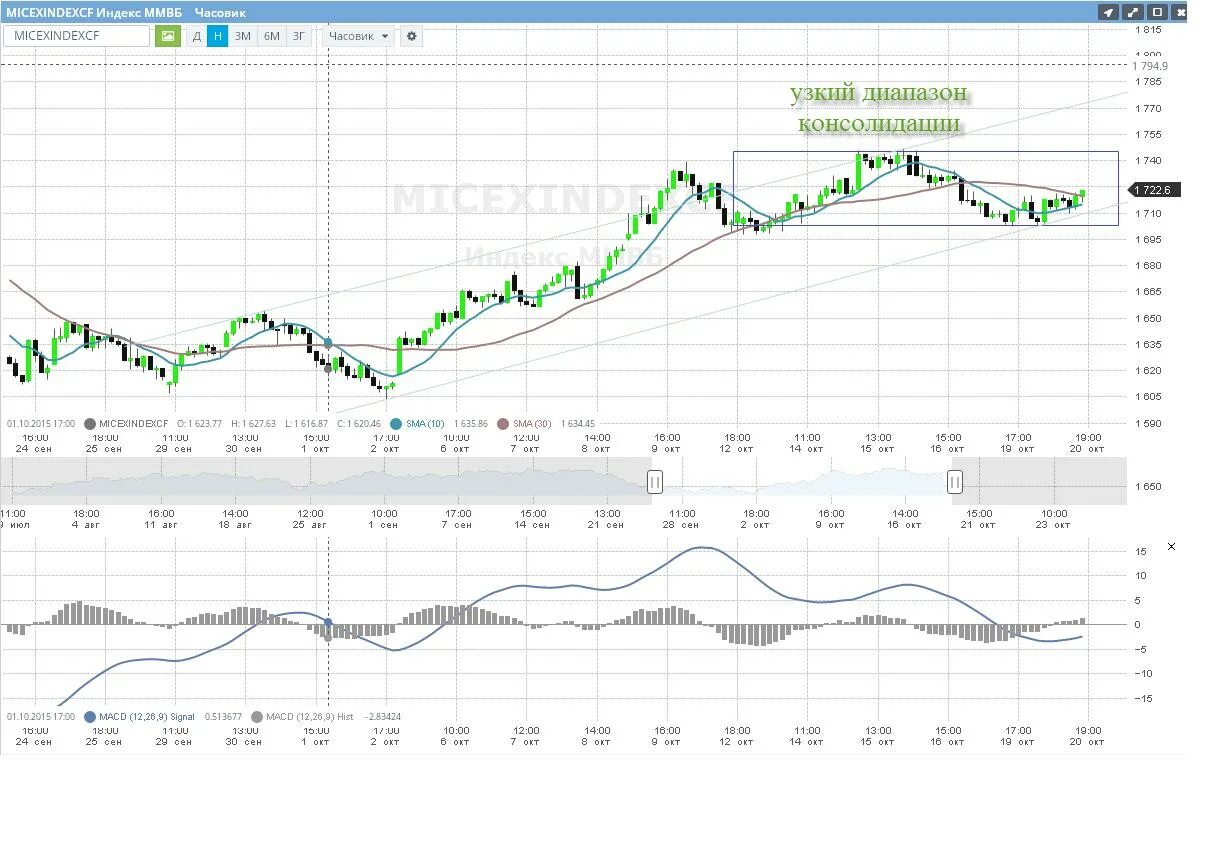Screen dimensions: 1212x860
Task: Select the 6М six-month period button
Action: (x=271, y=36)
